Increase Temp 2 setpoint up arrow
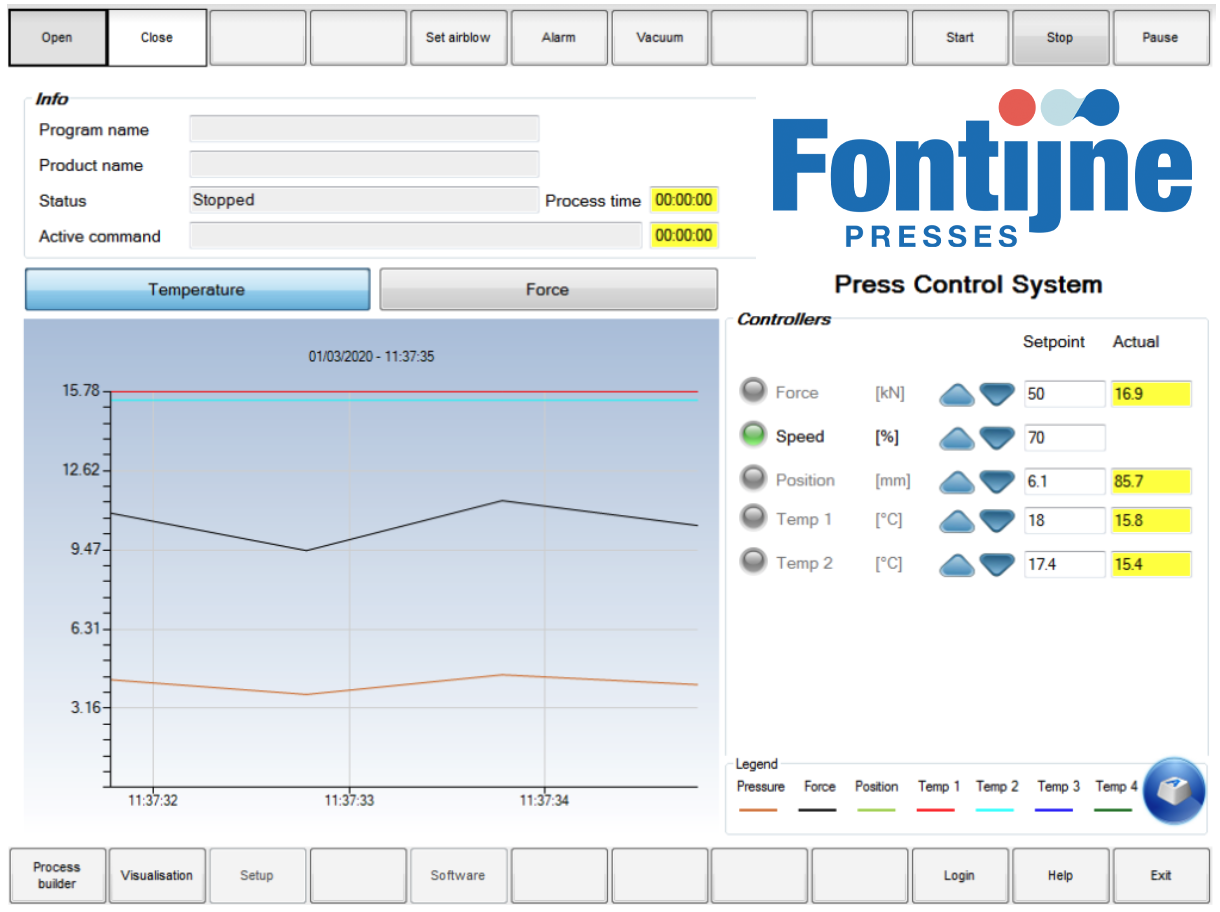This screenshot has width=1220, height=912. (957, 565)
